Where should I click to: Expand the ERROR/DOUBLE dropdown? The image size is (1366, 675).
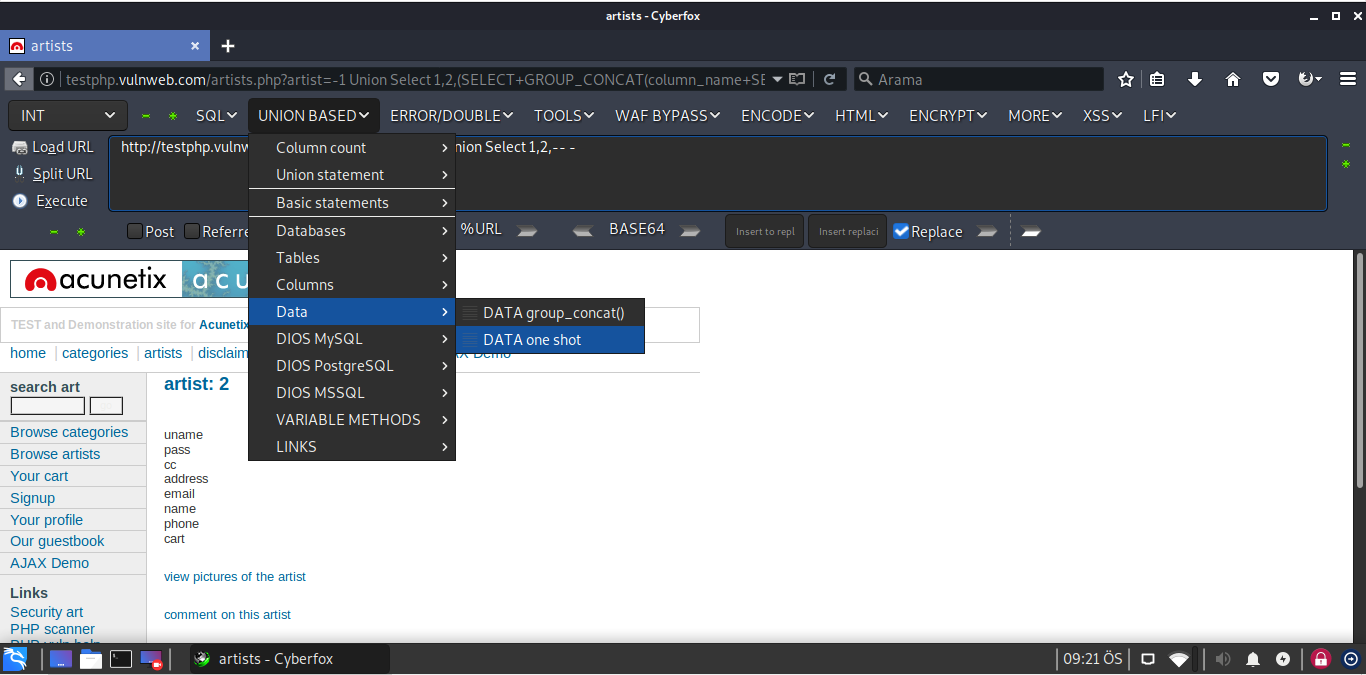tap(452, 116)
